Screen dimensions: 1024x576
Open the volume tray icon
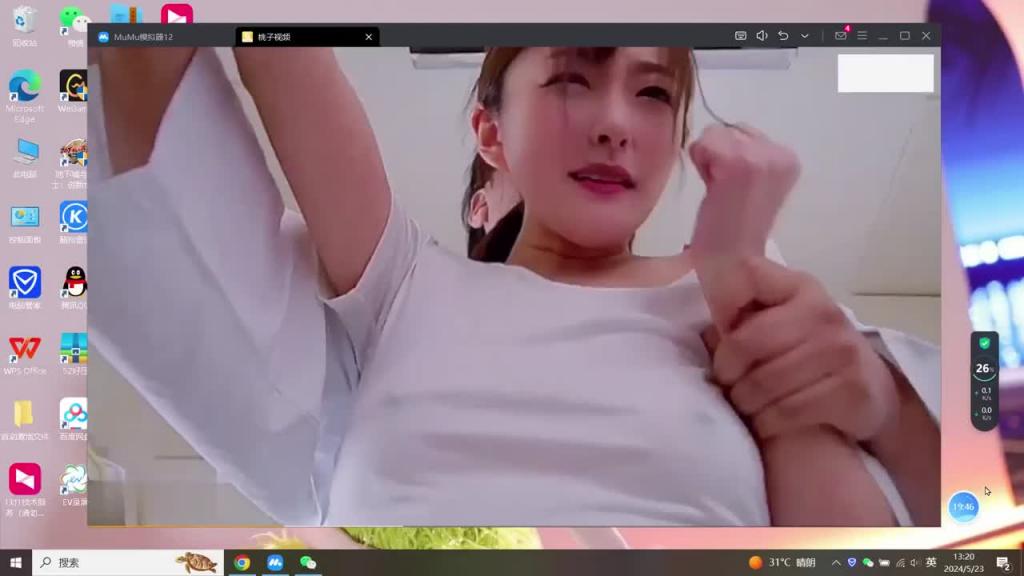tap(916, 562)
